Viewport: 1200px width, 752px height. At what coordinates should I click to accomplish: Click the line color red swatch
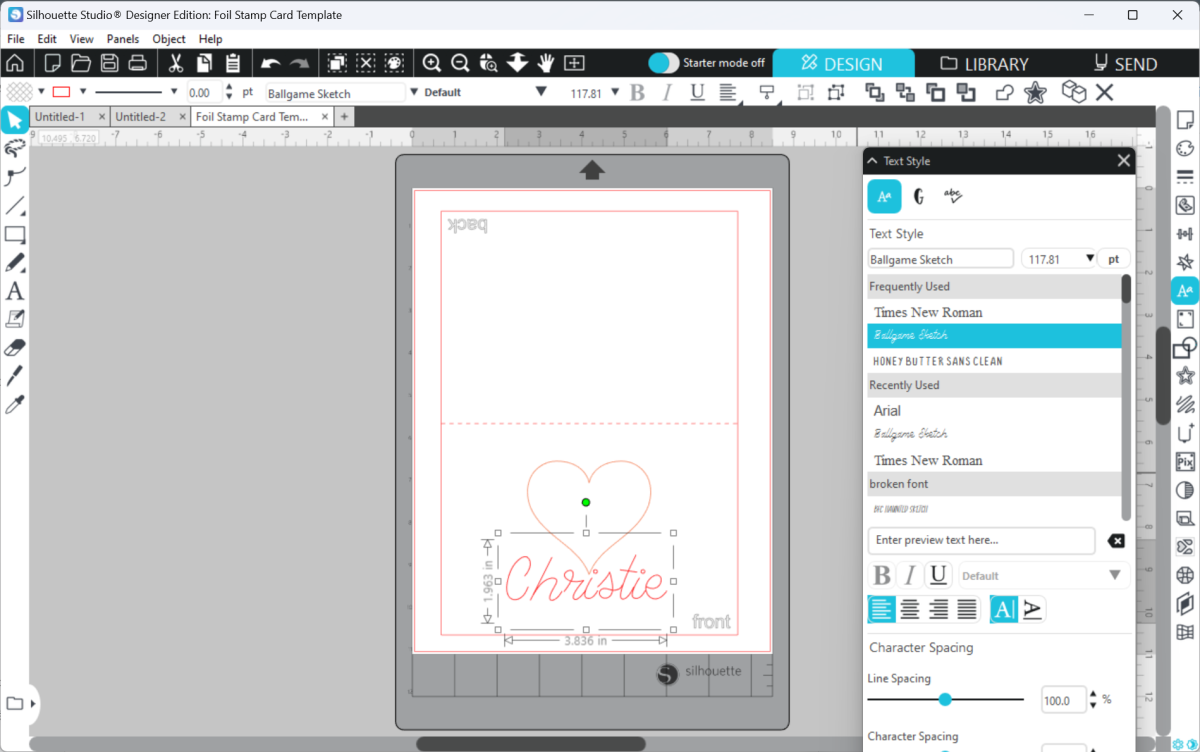(x=61, y=92)
